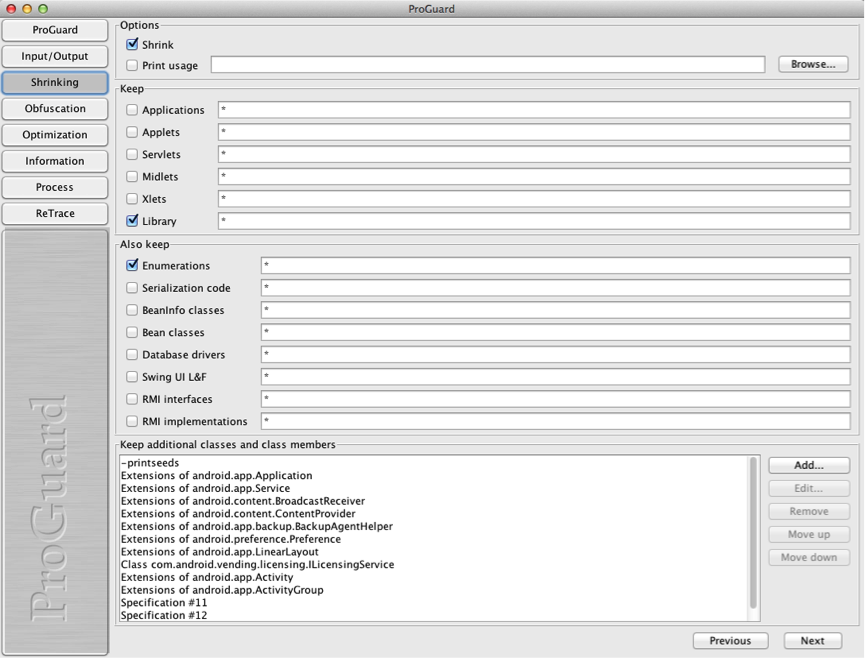Click the BeanInfo classes filter field
The width and height of the screenshot is (865, 658).
556,310
